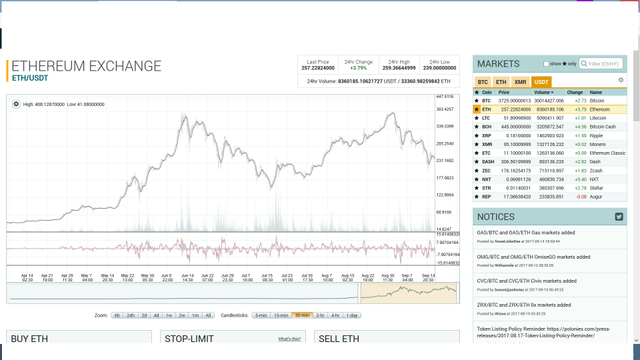Viewport: 640px width, 360px height.
Task: Choose 2-hr candlesticks
Action: pos(320,316)
